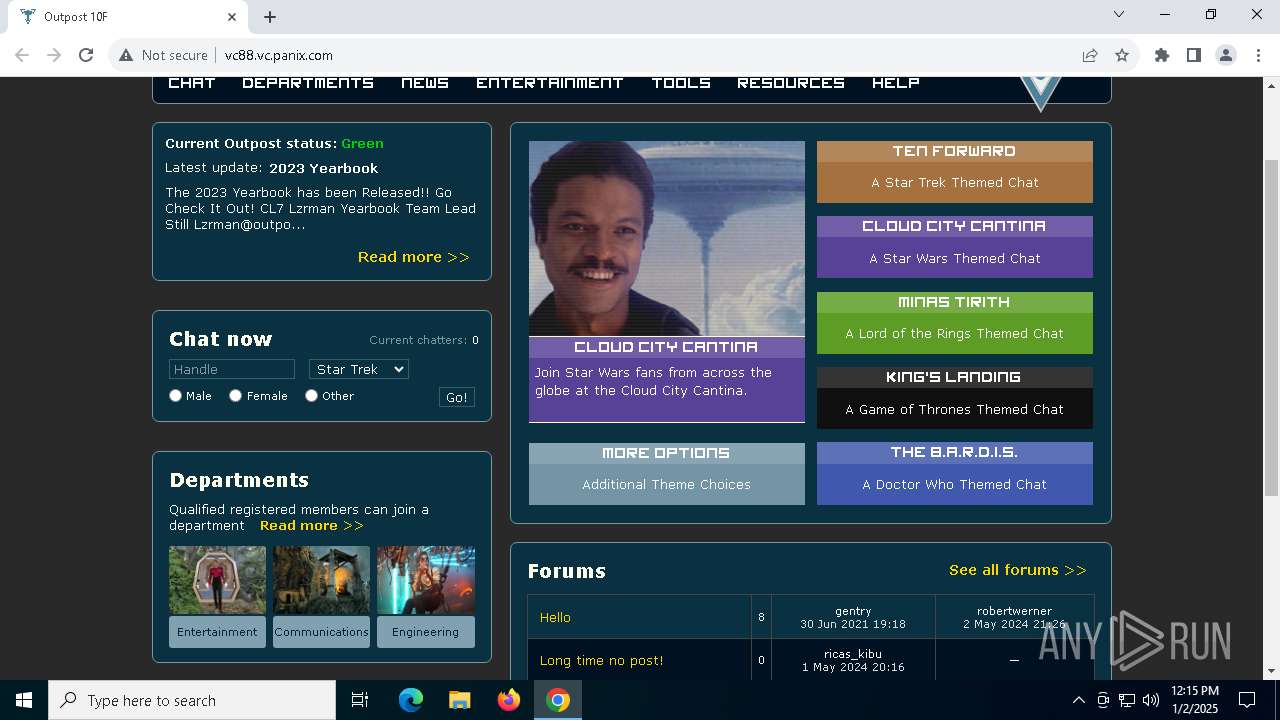Select the Female radio button

click(236, 396)
